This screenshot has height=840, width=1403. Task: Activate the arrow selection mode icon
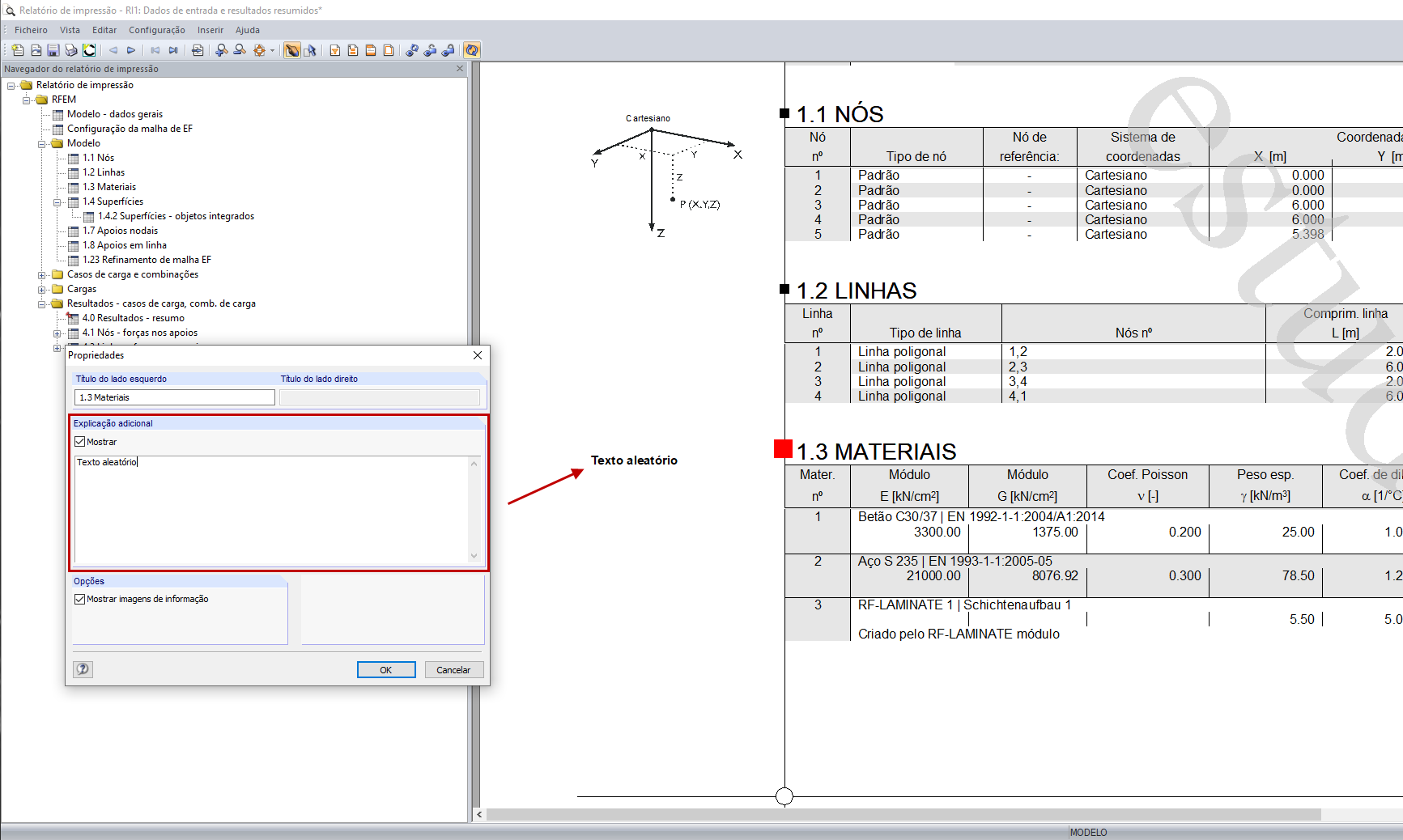point(310,50)
